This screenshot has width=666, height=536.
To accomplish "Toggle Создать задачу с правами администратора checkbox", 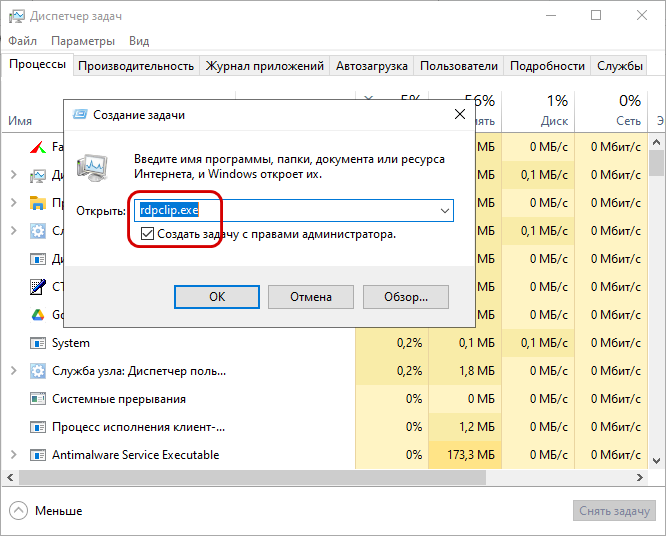I will (147, 234).
